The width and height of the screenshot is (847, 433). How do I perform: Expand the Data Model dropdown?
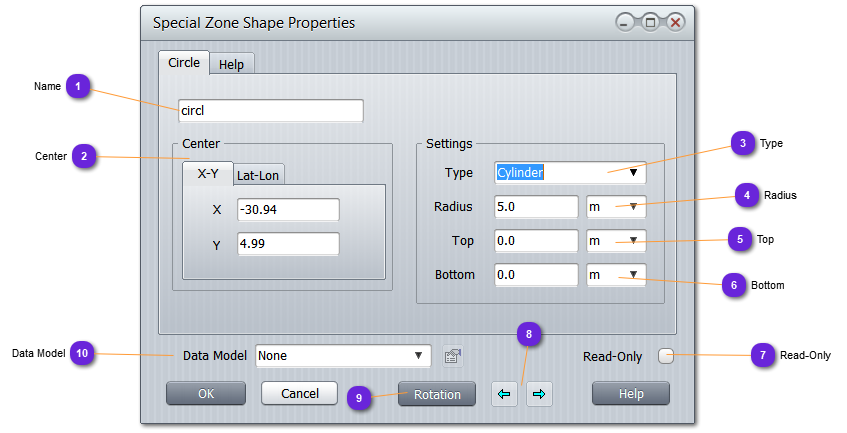pyautogui.click(x=418, y=355)
